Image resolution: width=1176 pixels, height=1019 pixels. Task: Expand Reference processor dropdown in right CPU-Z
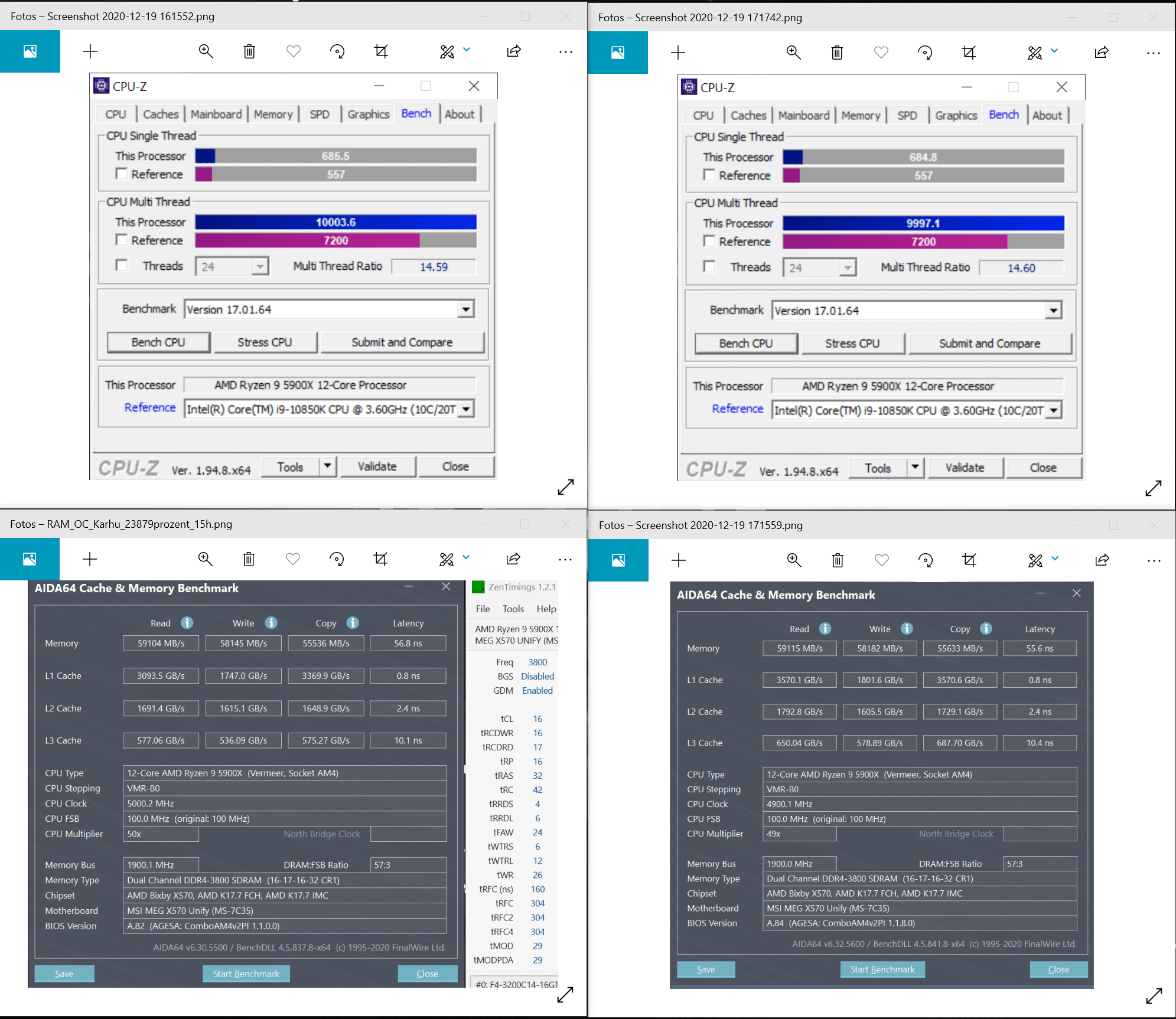[1054, 410]
